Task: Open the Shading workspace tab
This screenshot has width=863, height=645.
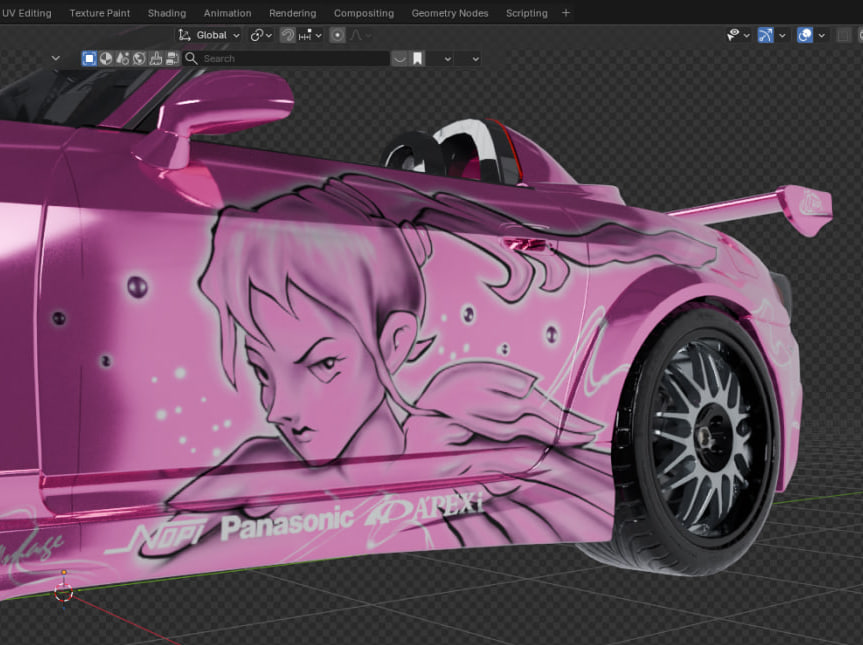Action: click(167, 13)
